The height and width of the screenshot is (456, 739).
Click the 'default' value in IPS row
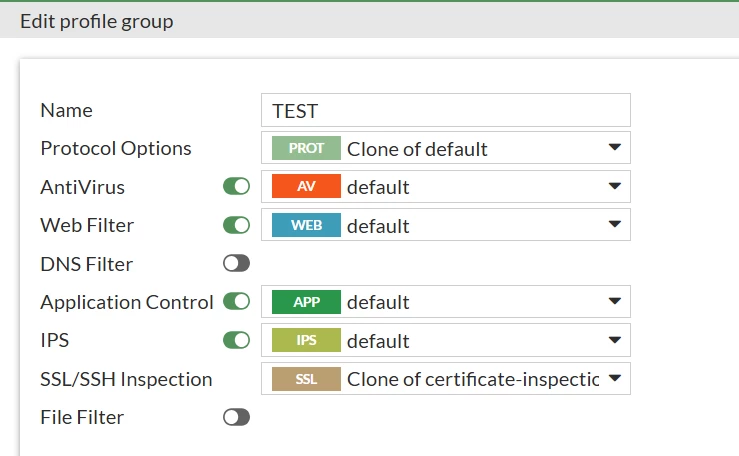[x=378, y=341]
